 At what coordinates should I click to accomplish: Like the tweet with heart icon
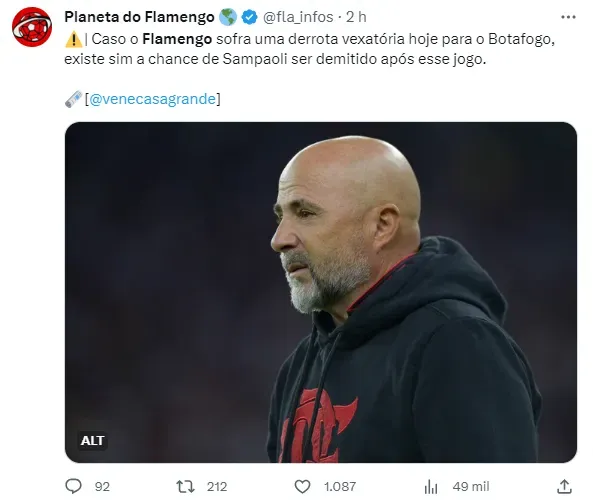pyautogui.click(x=302, y=486)
